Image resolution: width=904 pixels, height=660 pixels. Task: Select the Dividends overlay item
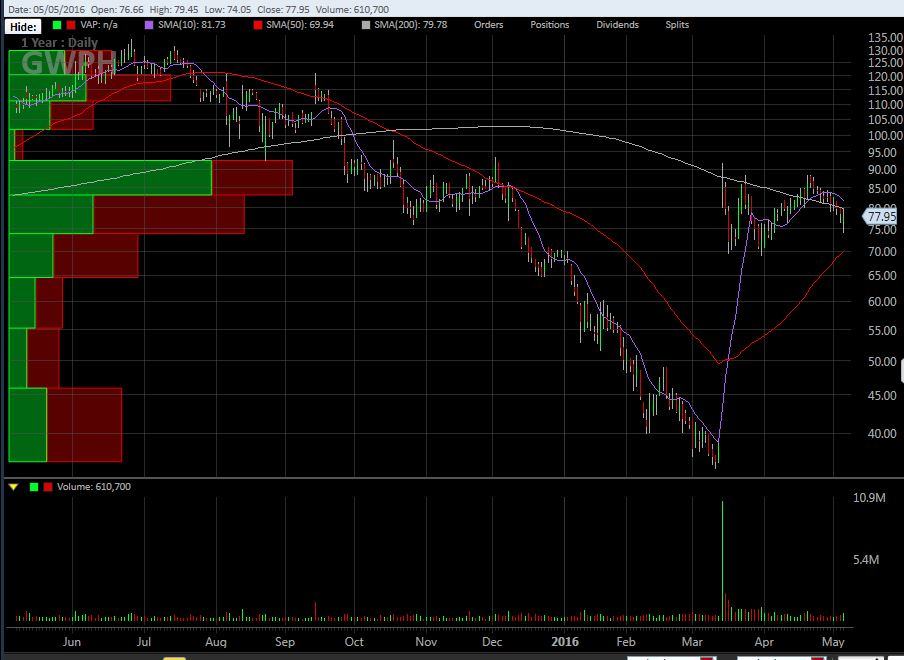pos(617,25)
